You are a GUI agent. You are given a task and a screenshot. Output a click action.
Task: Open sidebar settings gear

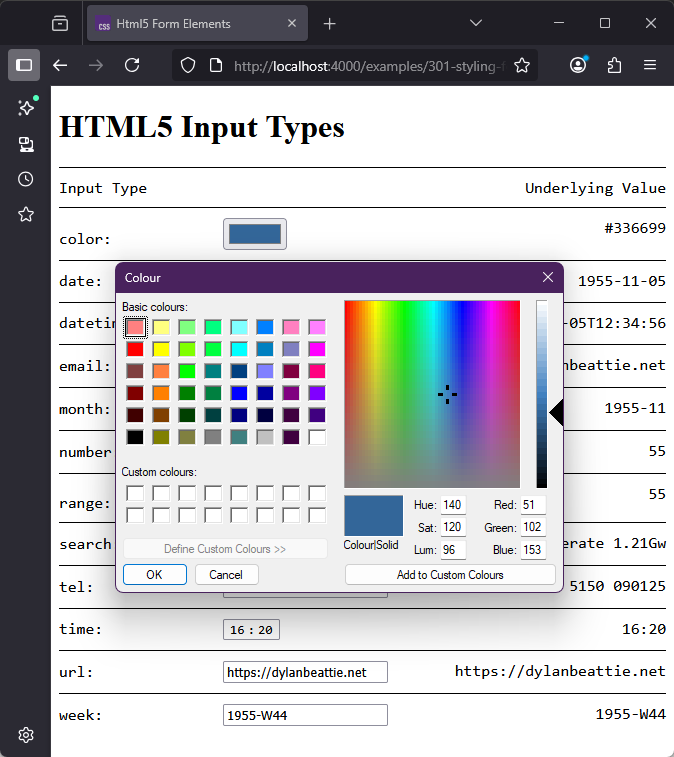26,735
